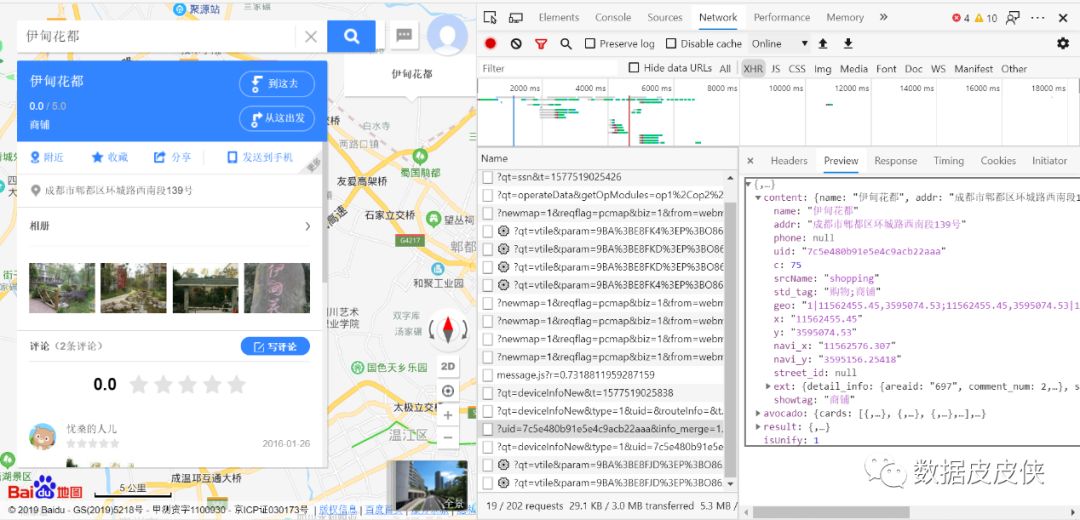The width and height of the screenshot is (1080, 520).
Task: Click the inspect element picker icon
Action: click(490, 17)
